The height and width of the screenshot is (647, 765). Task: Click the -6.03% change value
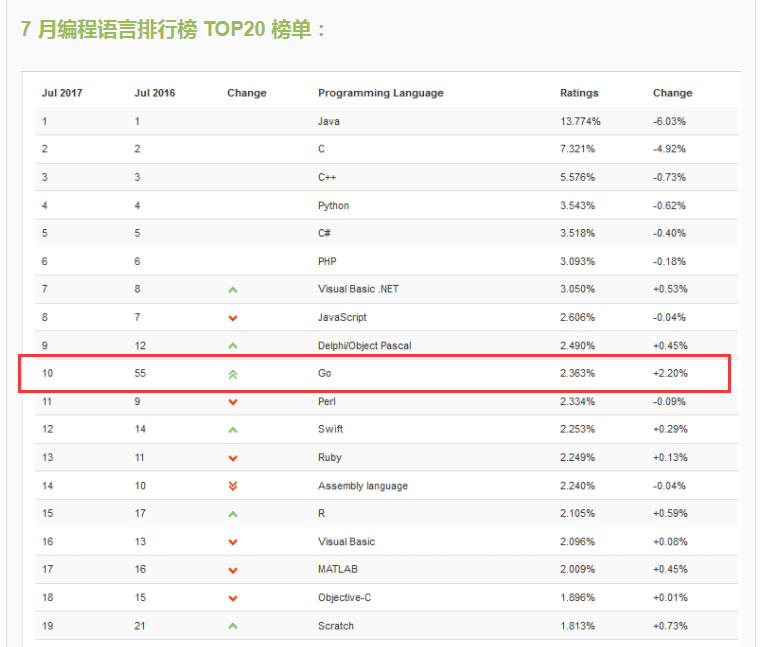(x=669, y=121)
